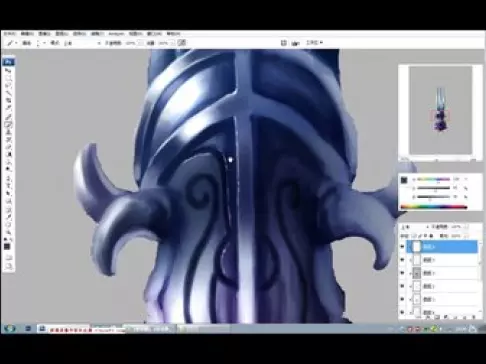This screenshot has width=486, height=364.
Task: Open the brush blend mode dropdown
Action: tap(82, 43)
